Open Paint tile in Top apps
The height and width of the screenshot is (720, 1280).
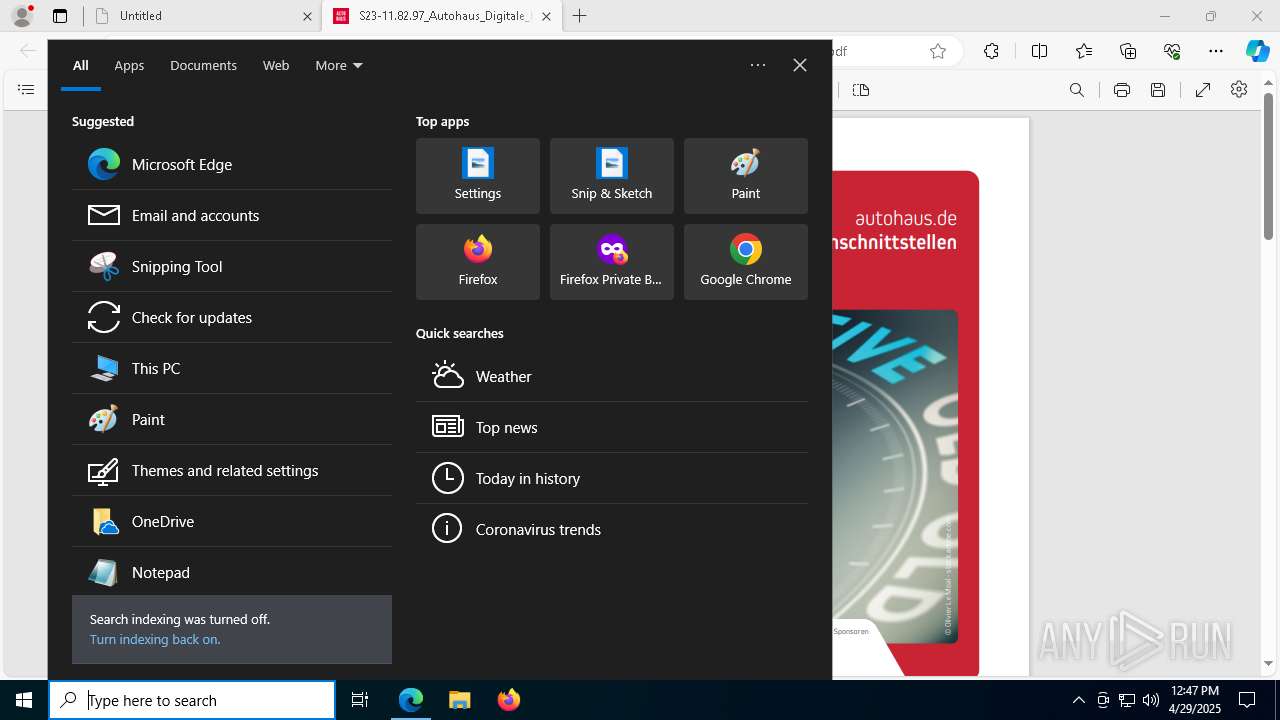point(746,176)
